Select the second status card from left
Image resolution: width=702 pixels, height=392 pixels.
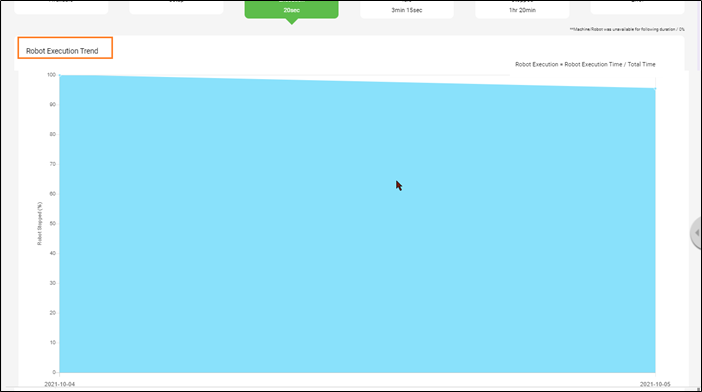point(176,7)
